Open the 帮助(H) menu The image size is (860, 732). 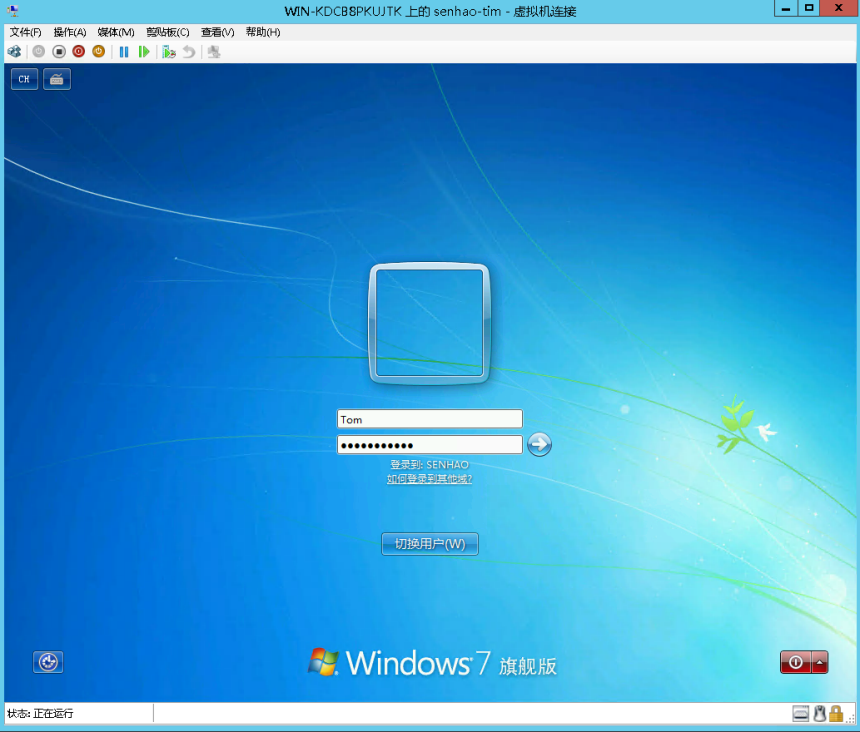(x=263, y=32)
